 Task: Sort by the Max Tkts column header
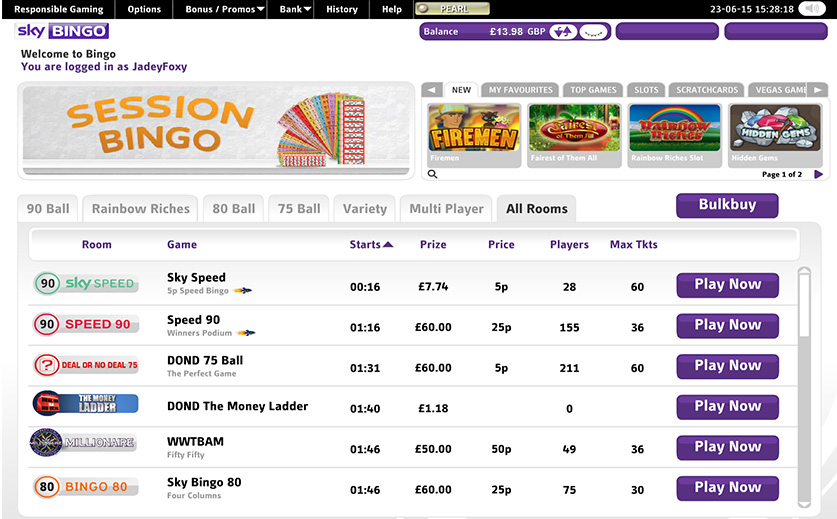coord(634,245)
